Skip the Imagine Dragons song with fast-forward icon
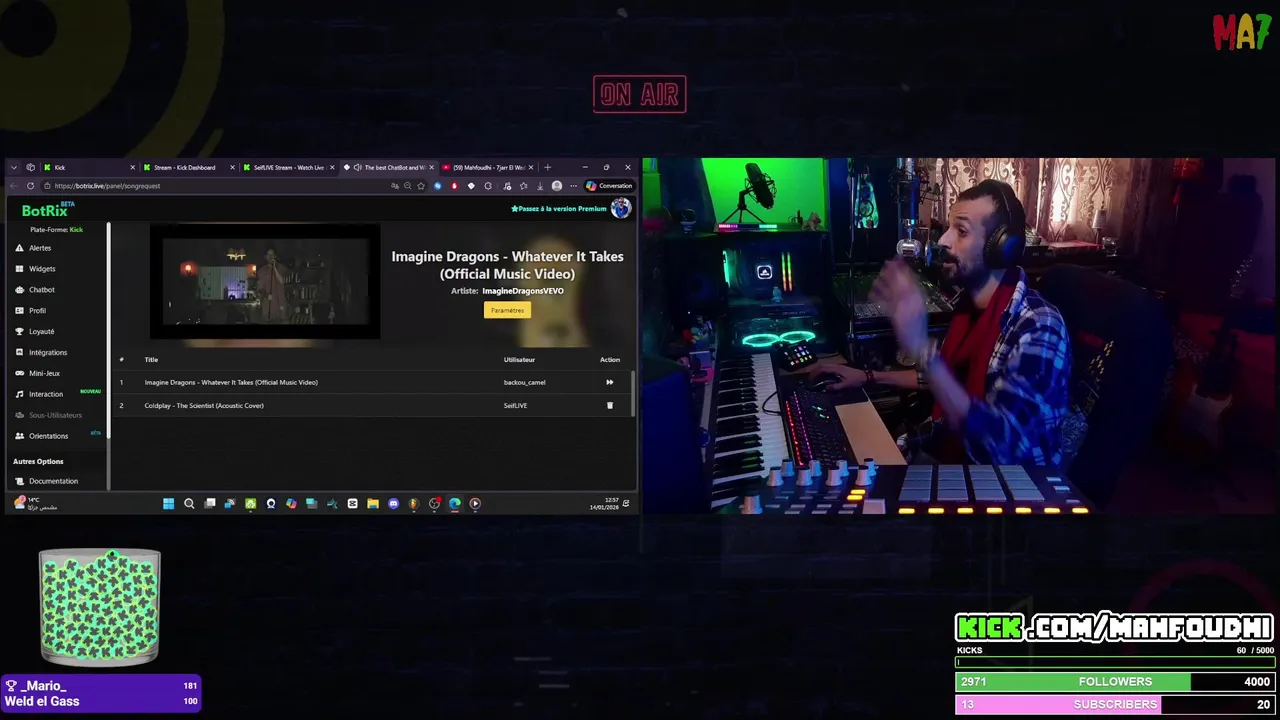This screenshot has height=720, width=1280. [609, 382]
